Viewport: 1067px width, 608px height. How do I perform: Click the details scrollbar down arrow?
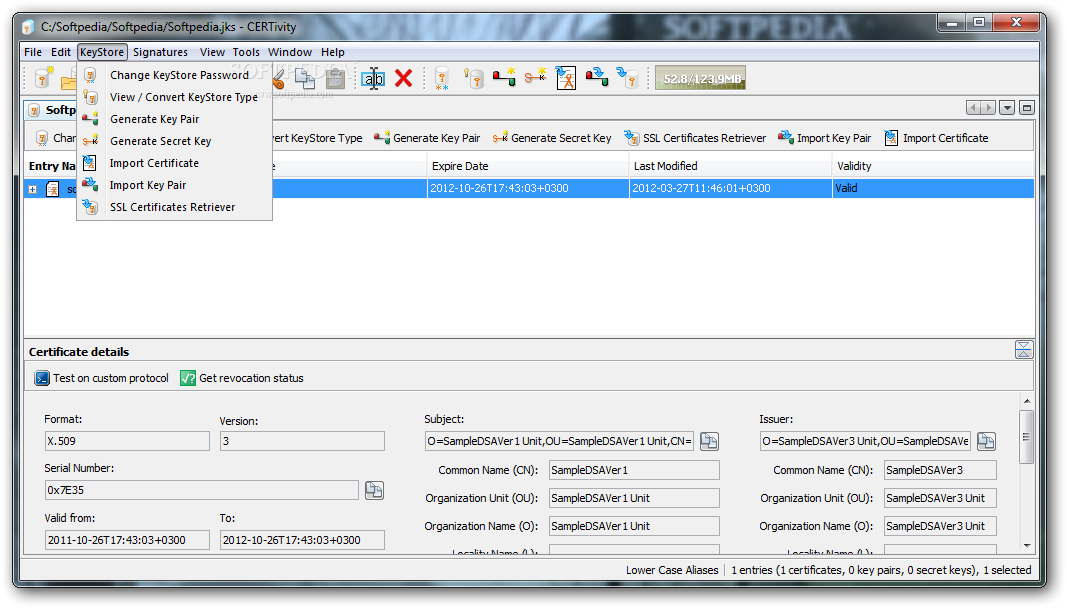click(x=1027, y=545)
